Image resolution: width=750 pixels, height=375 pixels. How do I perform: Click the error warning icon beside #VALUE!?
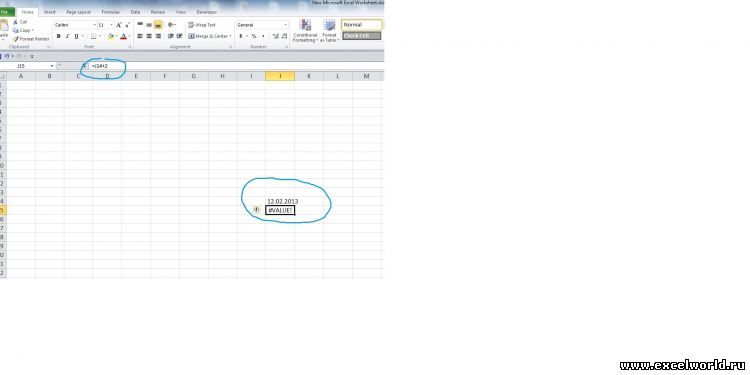click(x=257, y=210)
